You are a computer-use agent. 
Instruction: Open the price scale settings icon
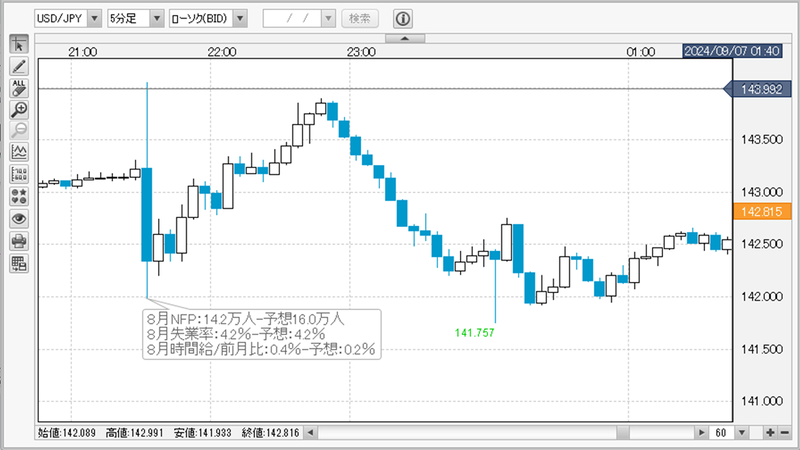click(x=19, y=174)
